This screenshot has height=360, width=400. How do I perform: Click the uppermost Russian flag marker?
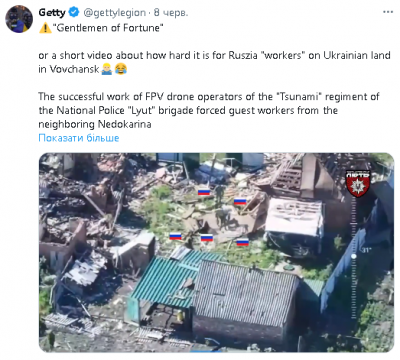pyautogui.click(x=204, y=192)
